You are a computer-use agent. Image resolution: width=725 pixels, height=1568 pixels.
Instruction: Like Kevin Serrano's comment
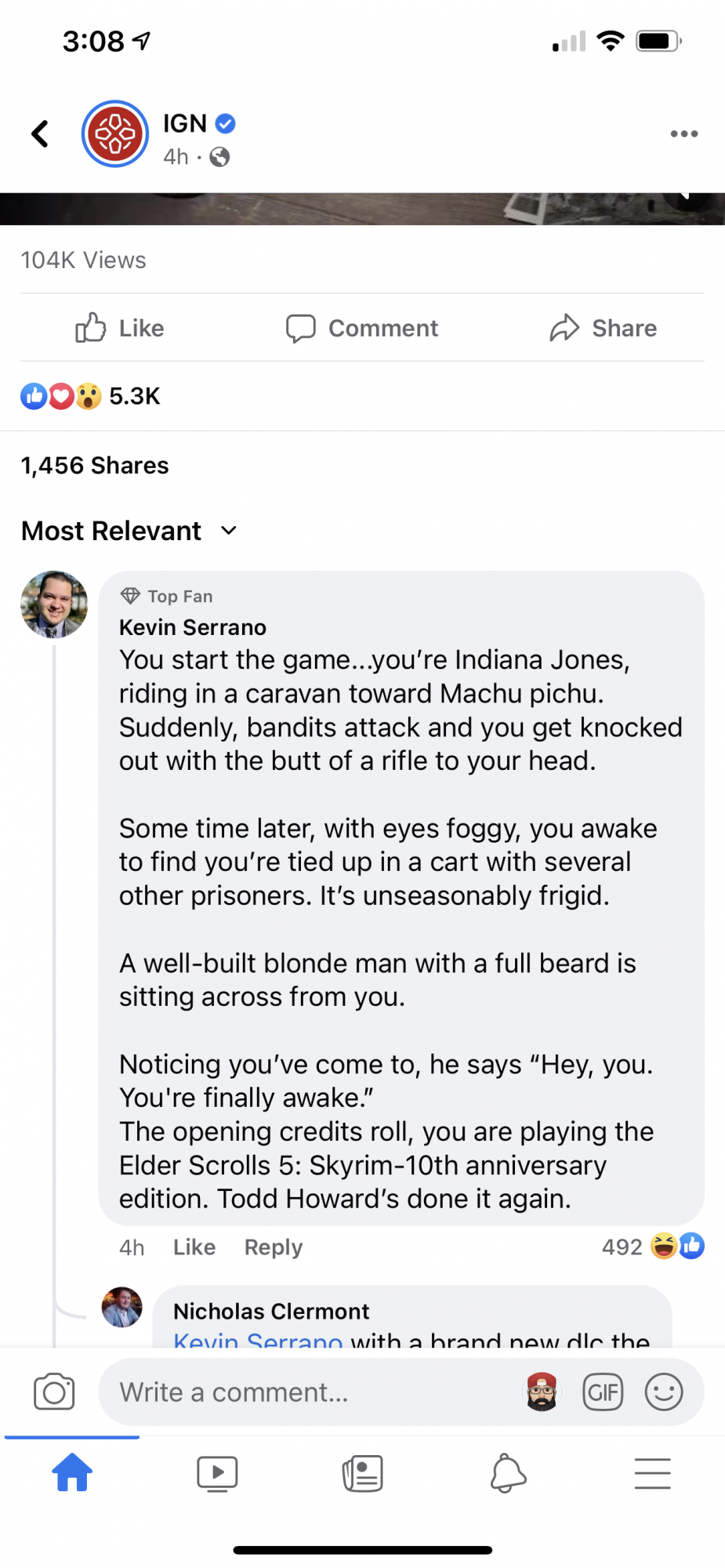pyautogui.click(x=194, y=1247)
